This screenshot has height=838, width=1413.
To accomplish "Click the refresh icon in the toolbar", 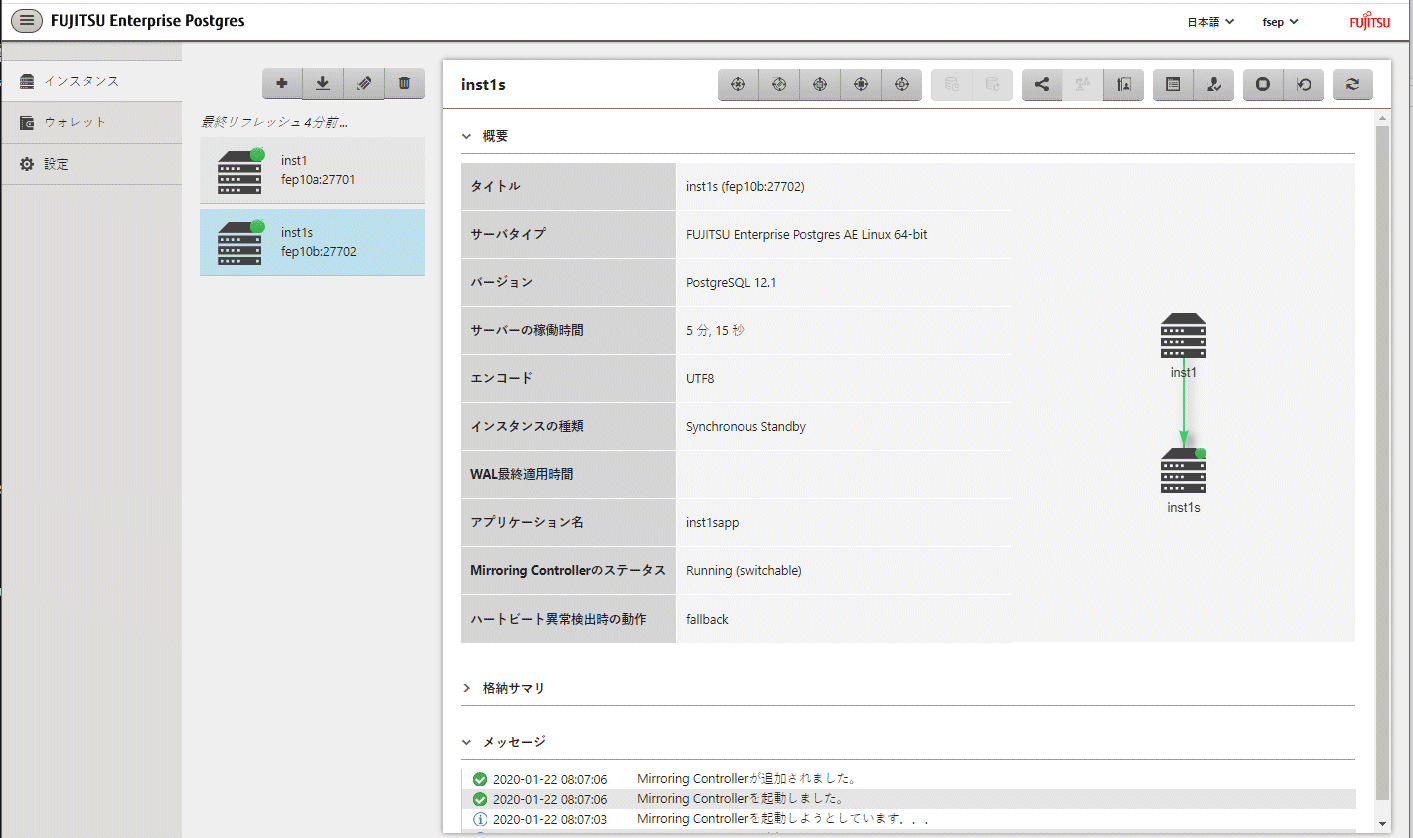I will click(1353, 85).
